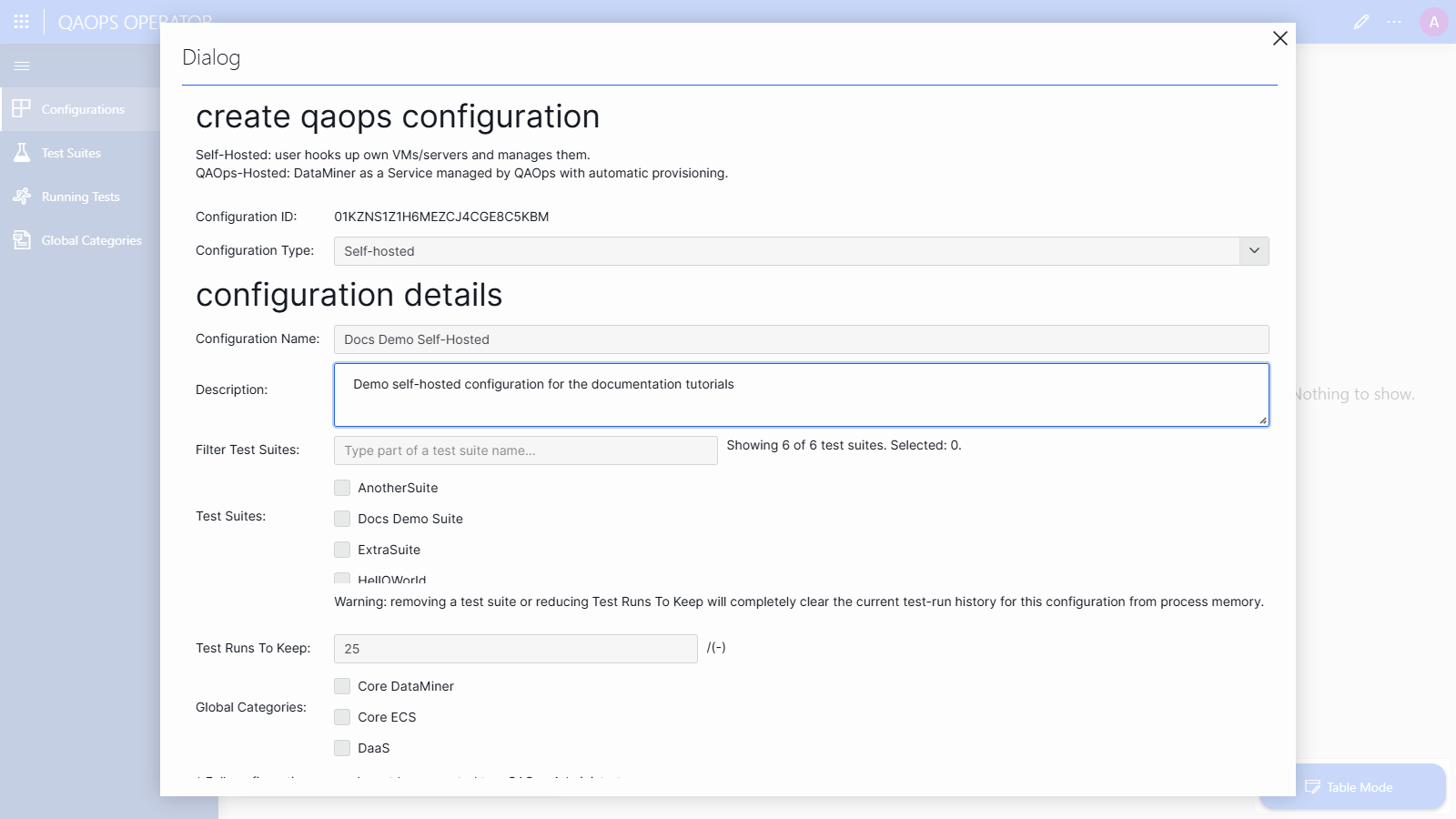1456x819 pixels.
Task: Click the warning about removing test suite
Action: tap(799, 602)
